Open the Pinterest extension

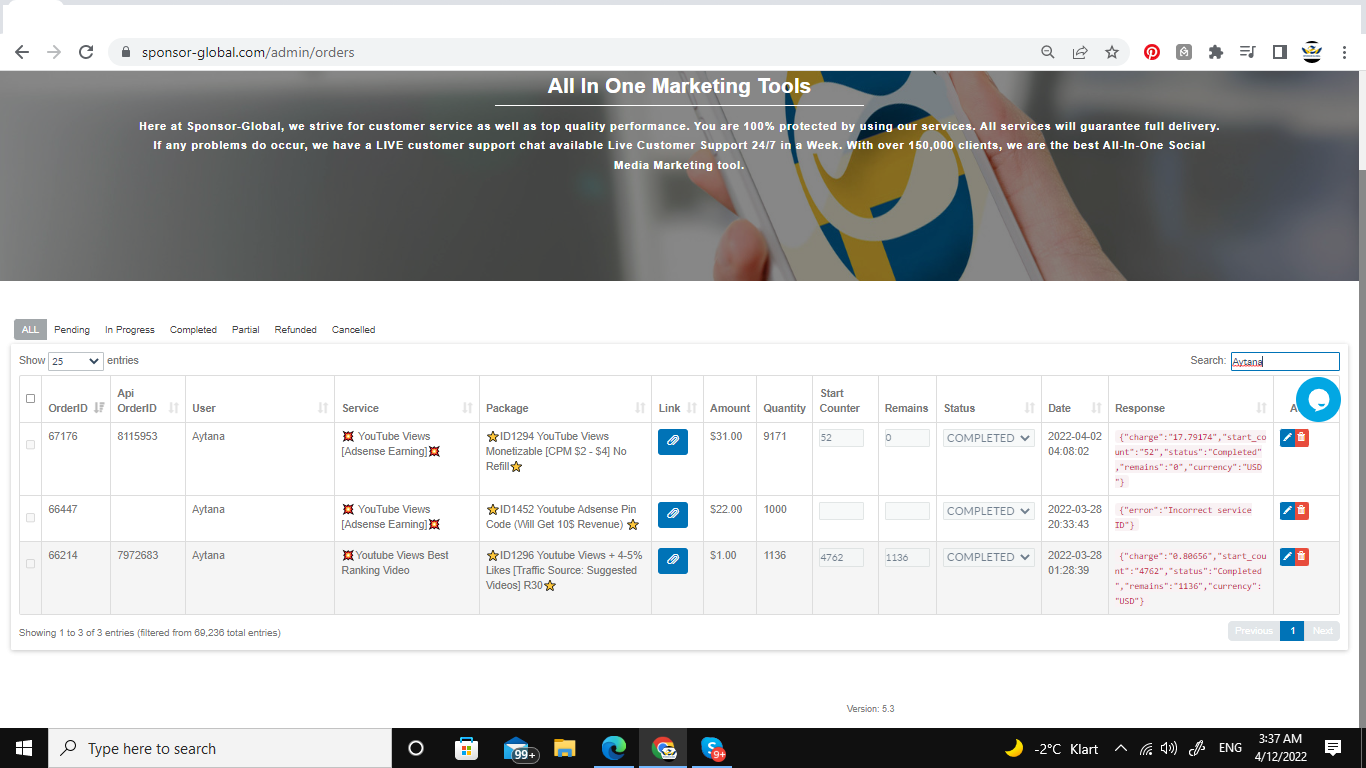pos(1152,52)
